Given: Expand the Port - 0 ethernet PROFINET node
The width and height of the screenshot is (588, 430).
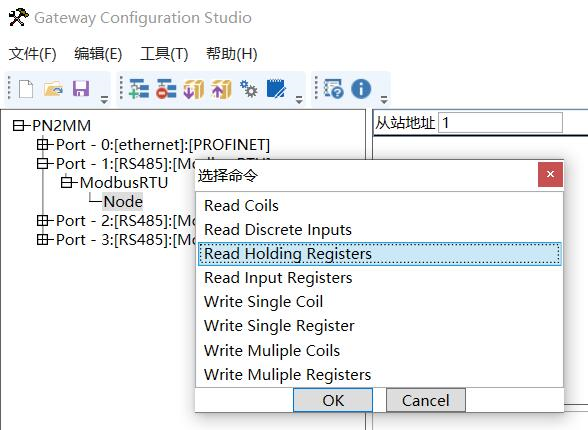Looking at the screenshot, I should tap(42, 144).
